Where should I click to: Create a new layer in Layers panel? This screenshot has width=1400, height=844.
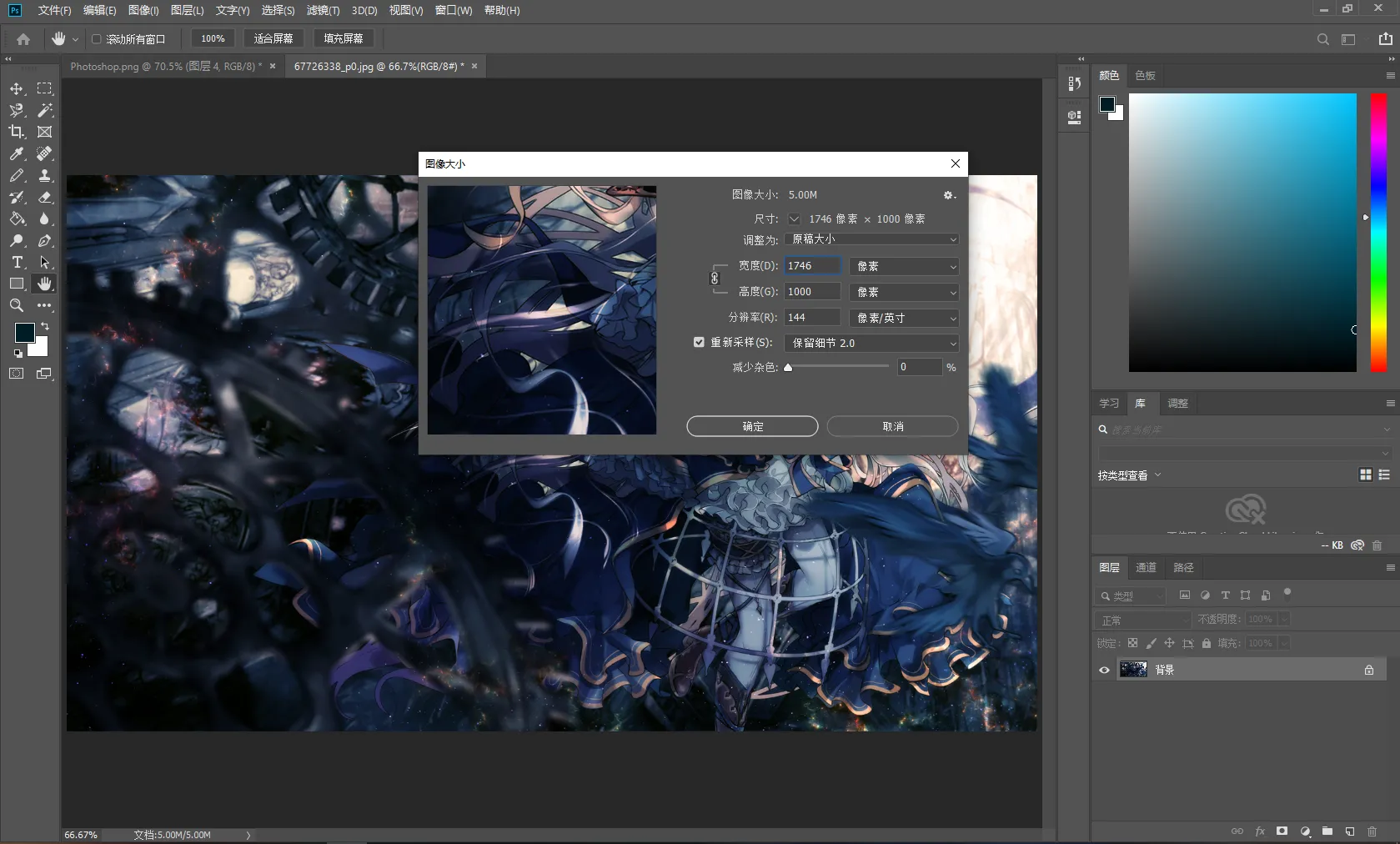pyautogui.click(x=1350, y=831)
